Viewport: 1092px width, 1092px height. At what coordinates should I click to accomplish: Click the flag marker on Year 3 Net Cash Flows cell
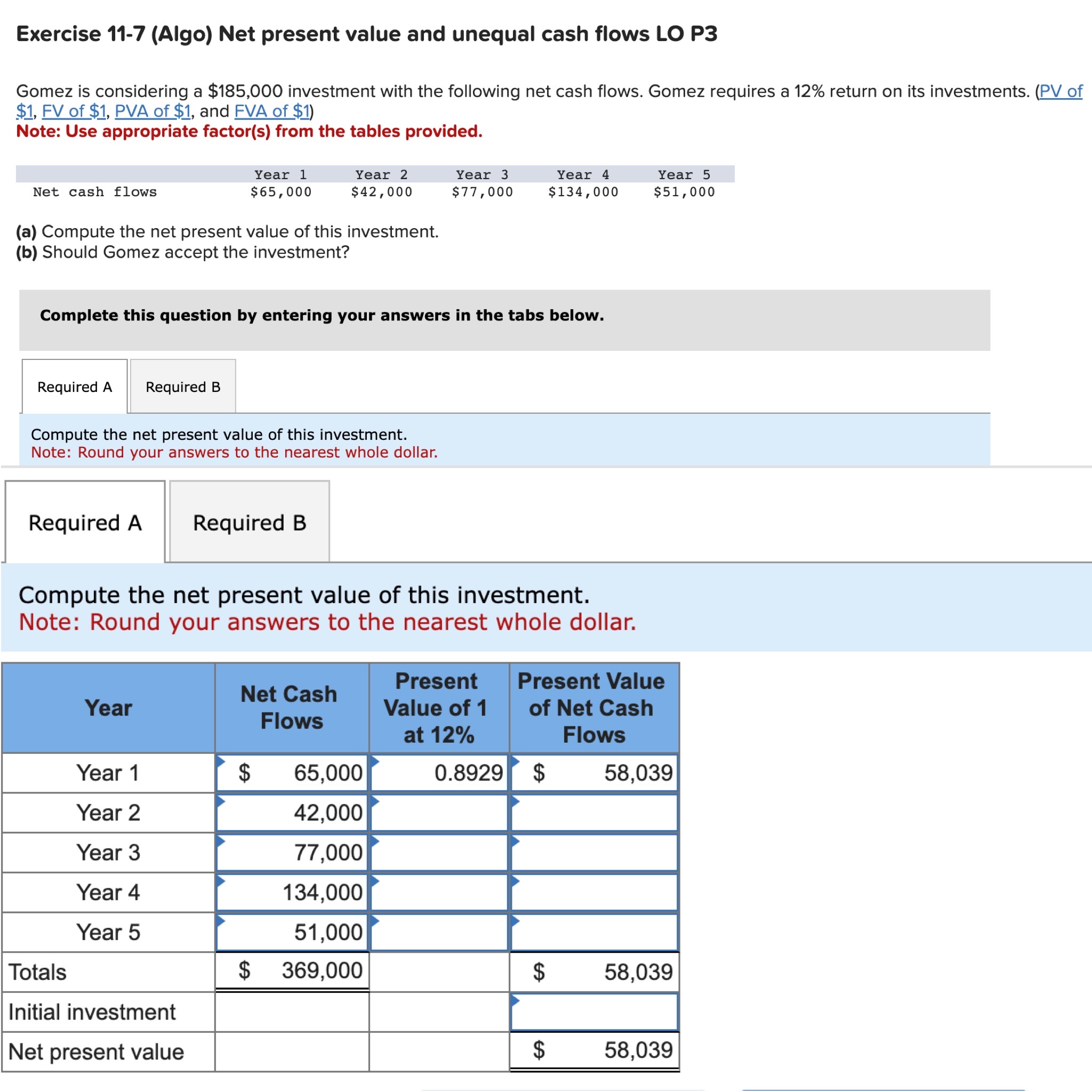(222, 840)
